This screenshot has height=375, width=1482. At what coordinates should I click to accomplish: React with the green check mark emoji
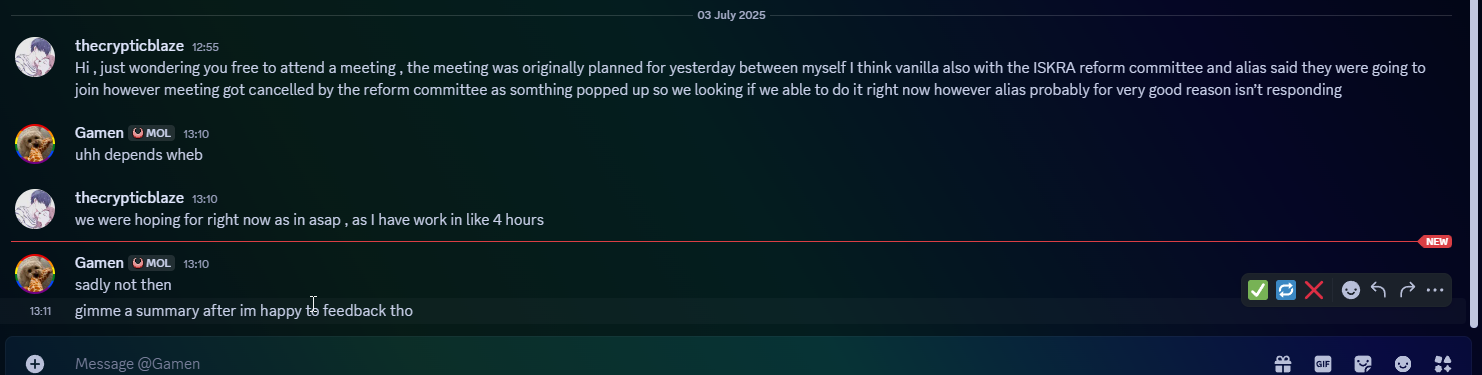[1258, 290]
